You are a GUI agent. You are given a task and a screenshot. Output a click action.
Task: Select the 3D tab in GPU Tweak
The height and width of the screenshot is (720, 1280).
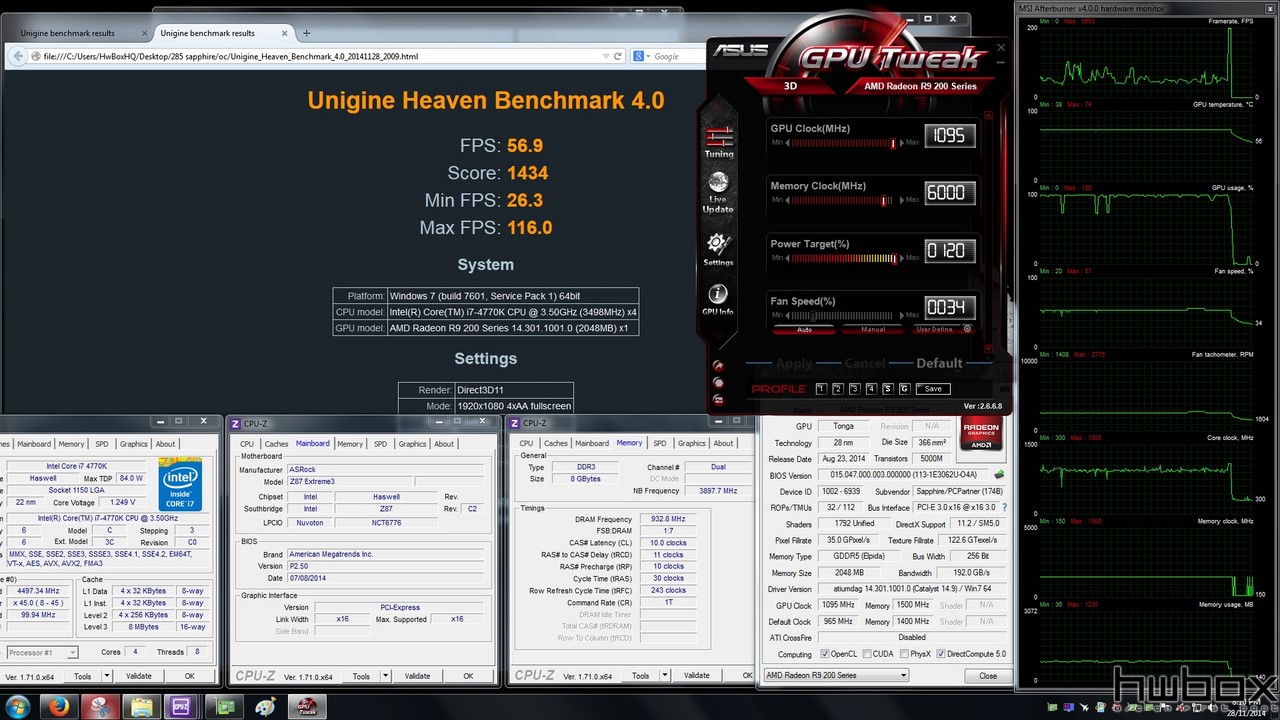tap(790, 86)
